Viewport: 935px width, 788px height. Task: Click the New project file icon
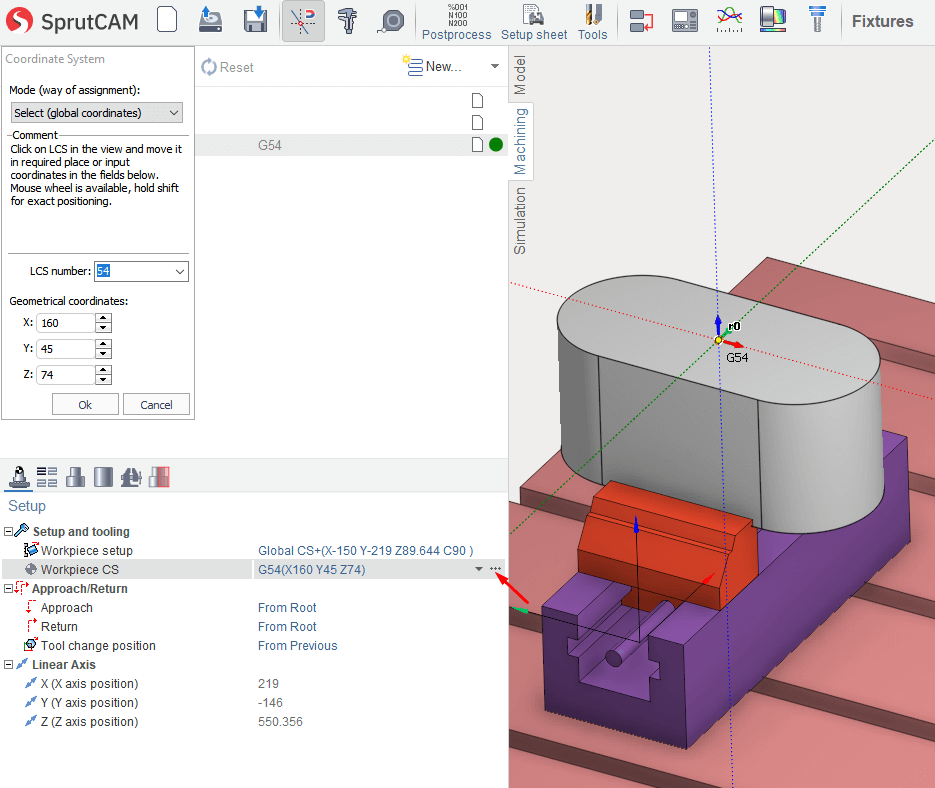(167, 20)
